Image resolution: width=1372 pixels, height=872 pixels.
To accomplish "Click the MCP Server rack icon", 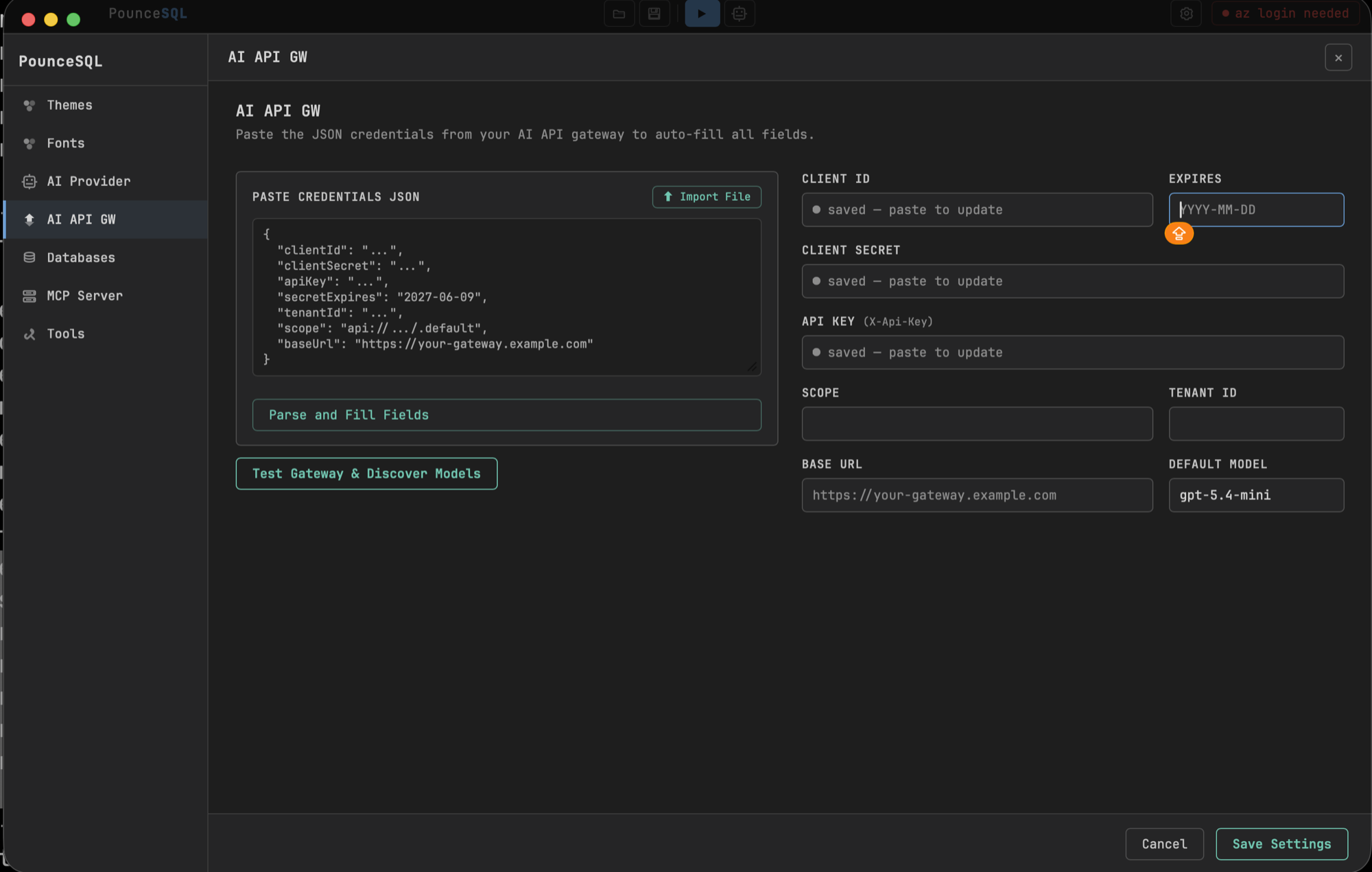I will tap(29, 296).
